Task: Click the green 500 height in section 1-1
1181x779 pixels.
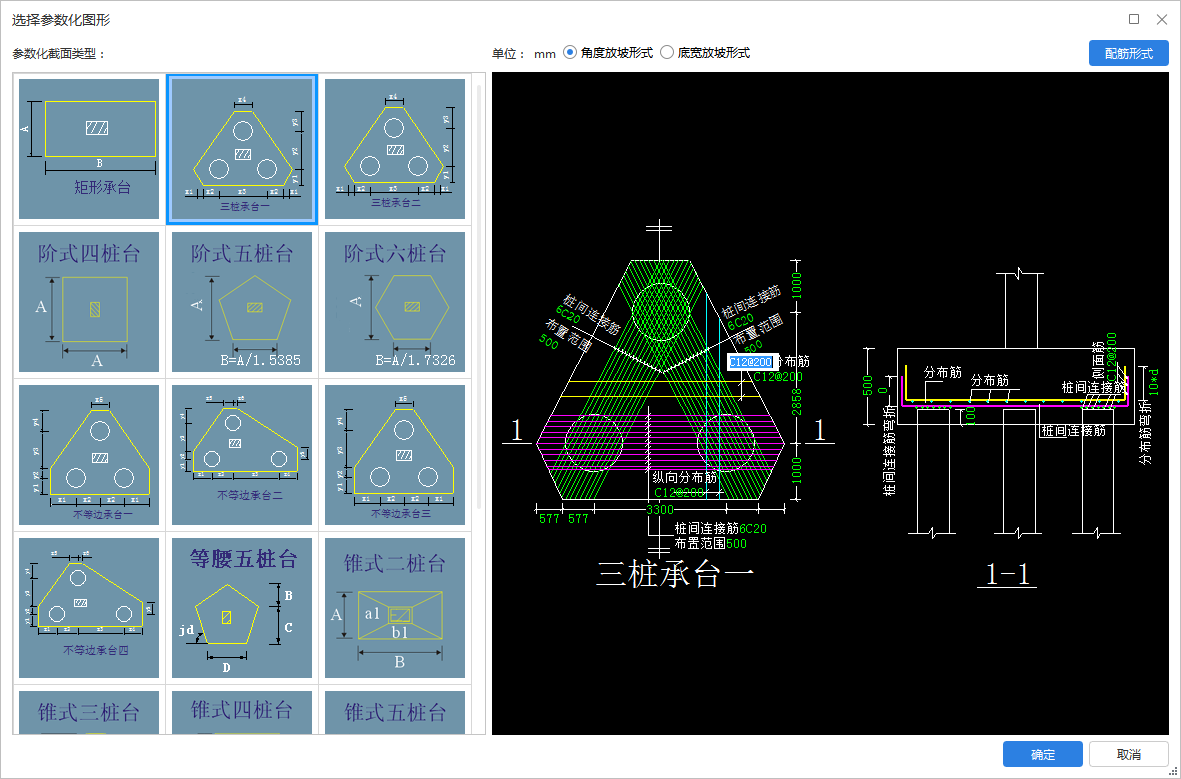Action: (868, 385)
